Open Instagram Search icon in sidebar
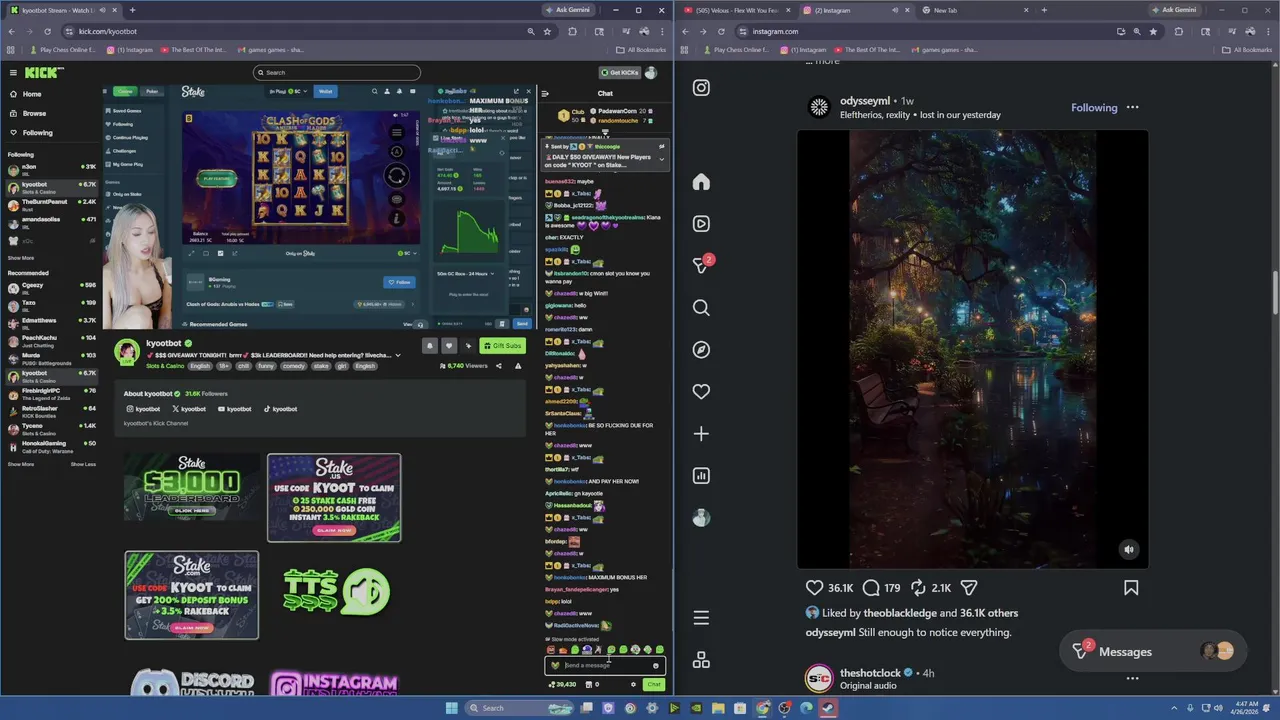This screenshot has width=1280, height=720. click(x=701, y=308)
